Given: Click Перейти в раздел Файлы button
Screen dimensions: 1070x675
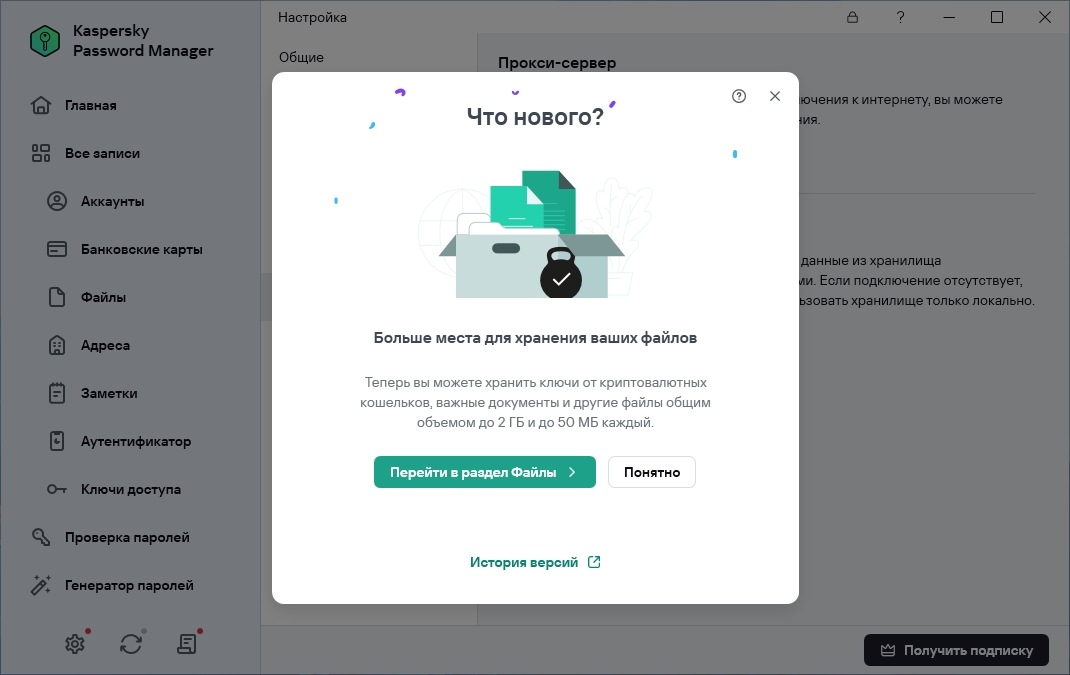Looking at the screenshot, I should click(485, 472).
